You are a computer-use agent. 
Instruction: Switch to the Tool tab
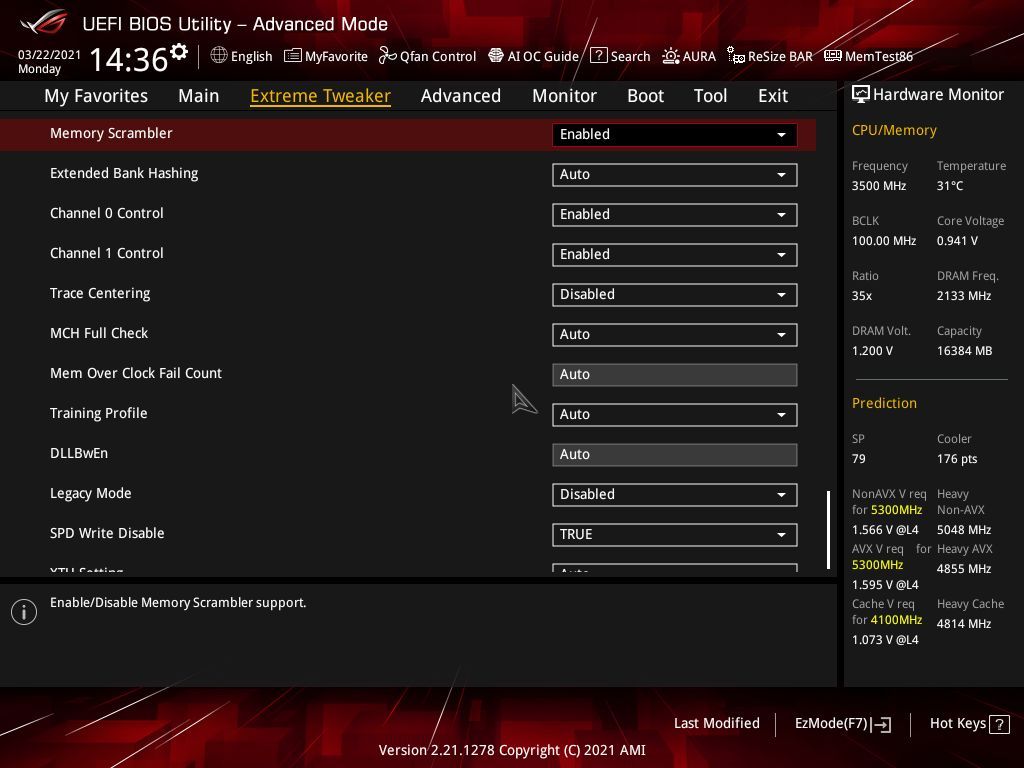tap(711, 96)
